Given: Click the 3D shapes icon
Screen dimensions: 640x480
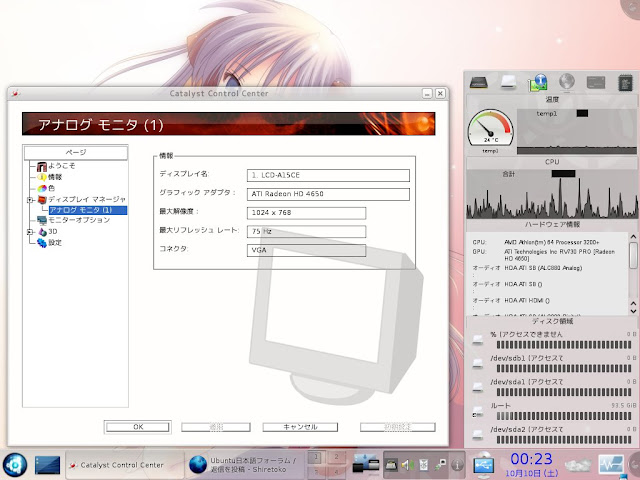Looking at the screenshot, I should tap(42, 231).
